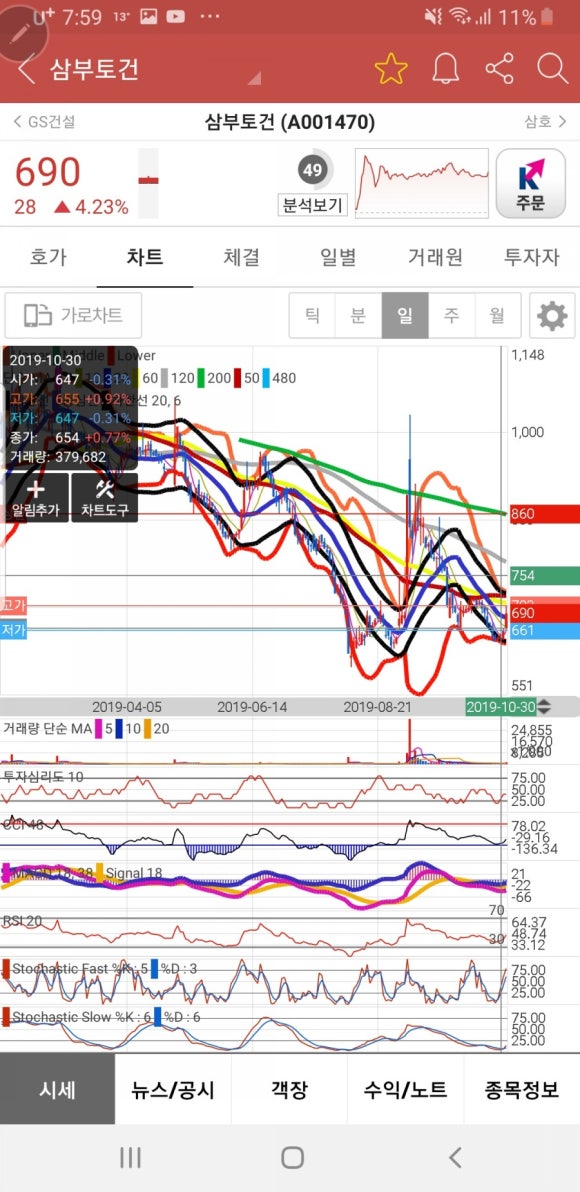Switch to 호가 tab

coord(48,257)
